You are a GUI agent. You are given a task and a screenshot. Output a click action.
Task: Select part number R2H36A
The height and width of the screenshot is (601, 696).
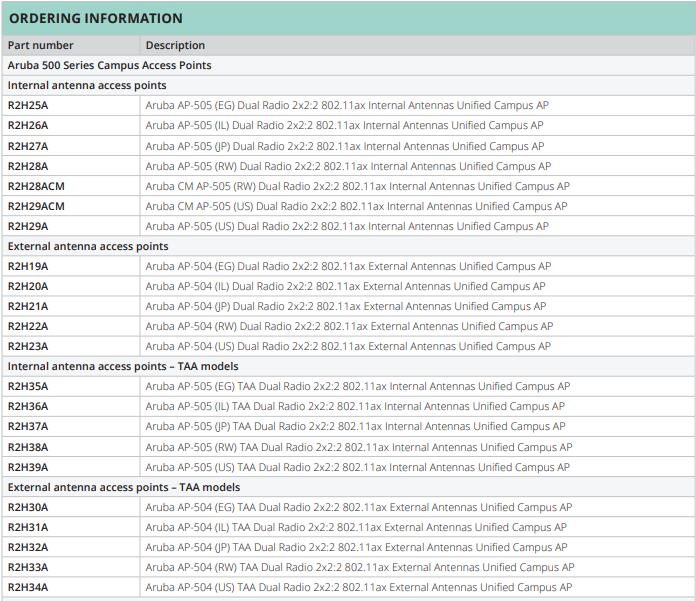28,407
